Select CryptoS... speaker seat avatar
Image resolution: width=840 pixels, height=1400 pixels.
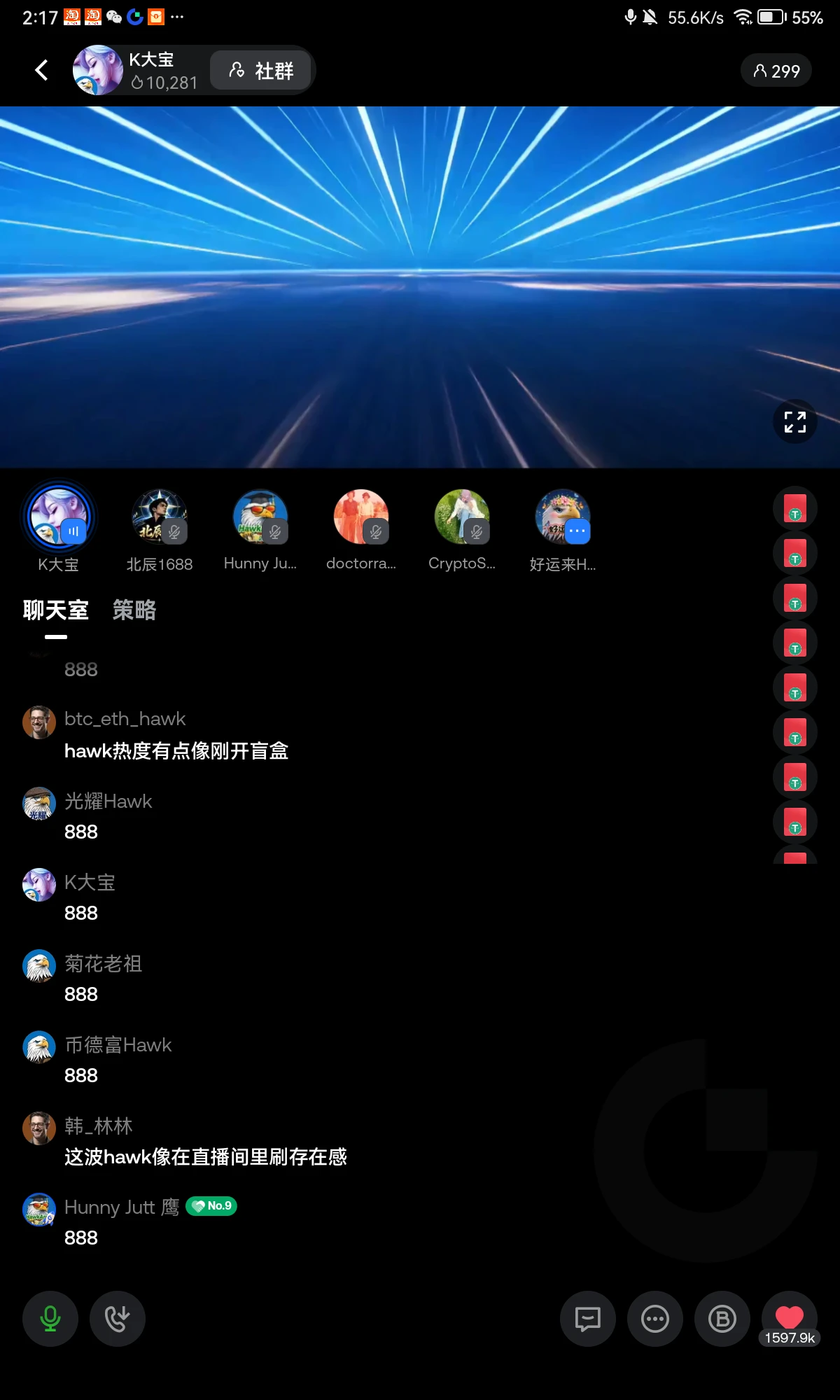(462, 517)
